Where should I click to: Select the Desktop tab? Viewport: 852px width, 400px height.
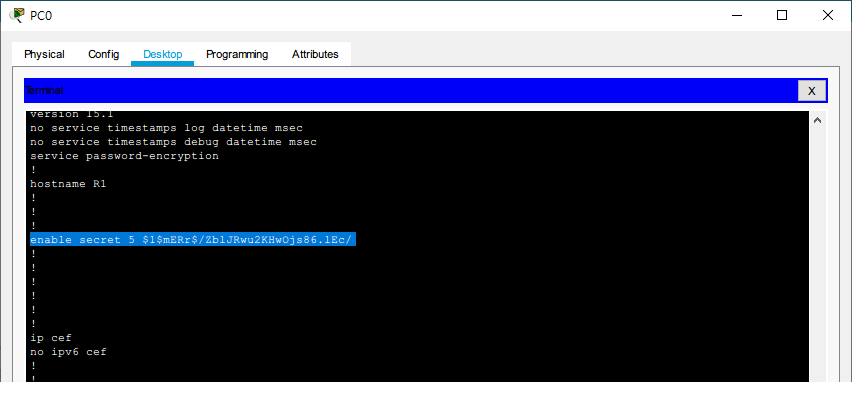click(x=163, y=54)
